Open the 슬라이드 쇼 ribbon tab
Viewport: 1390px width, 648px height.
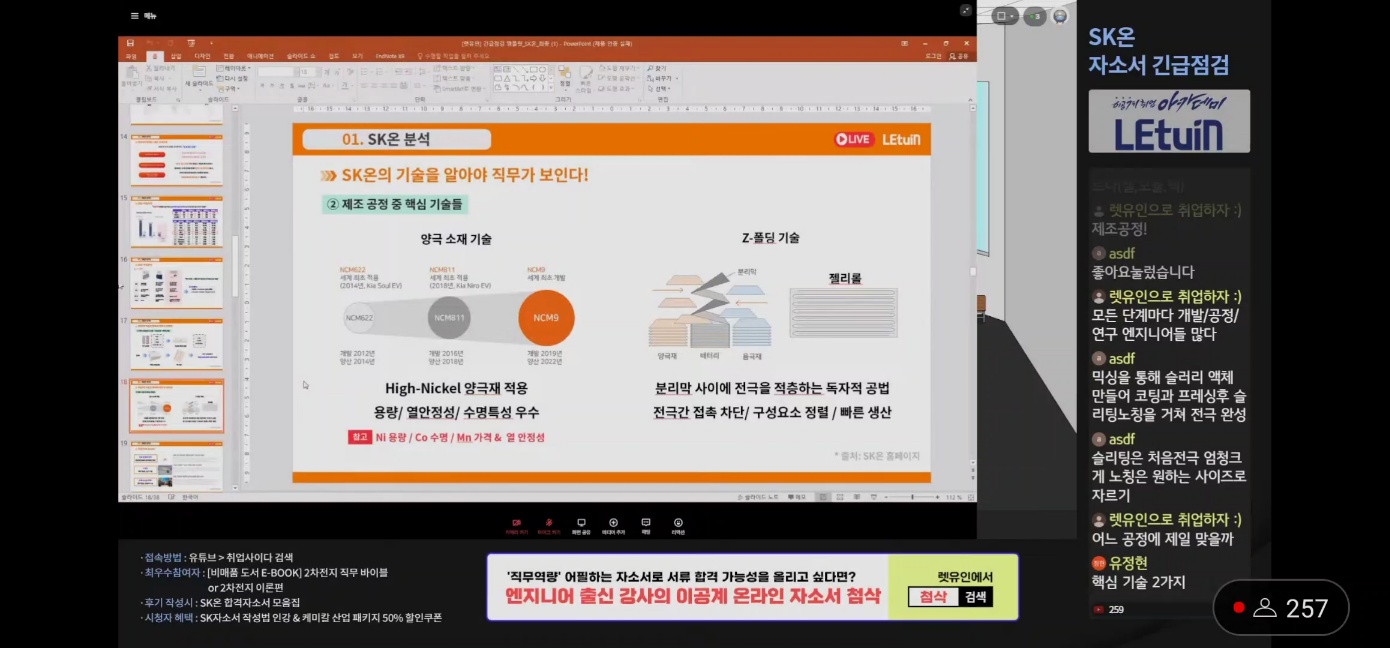coord(300,56)
